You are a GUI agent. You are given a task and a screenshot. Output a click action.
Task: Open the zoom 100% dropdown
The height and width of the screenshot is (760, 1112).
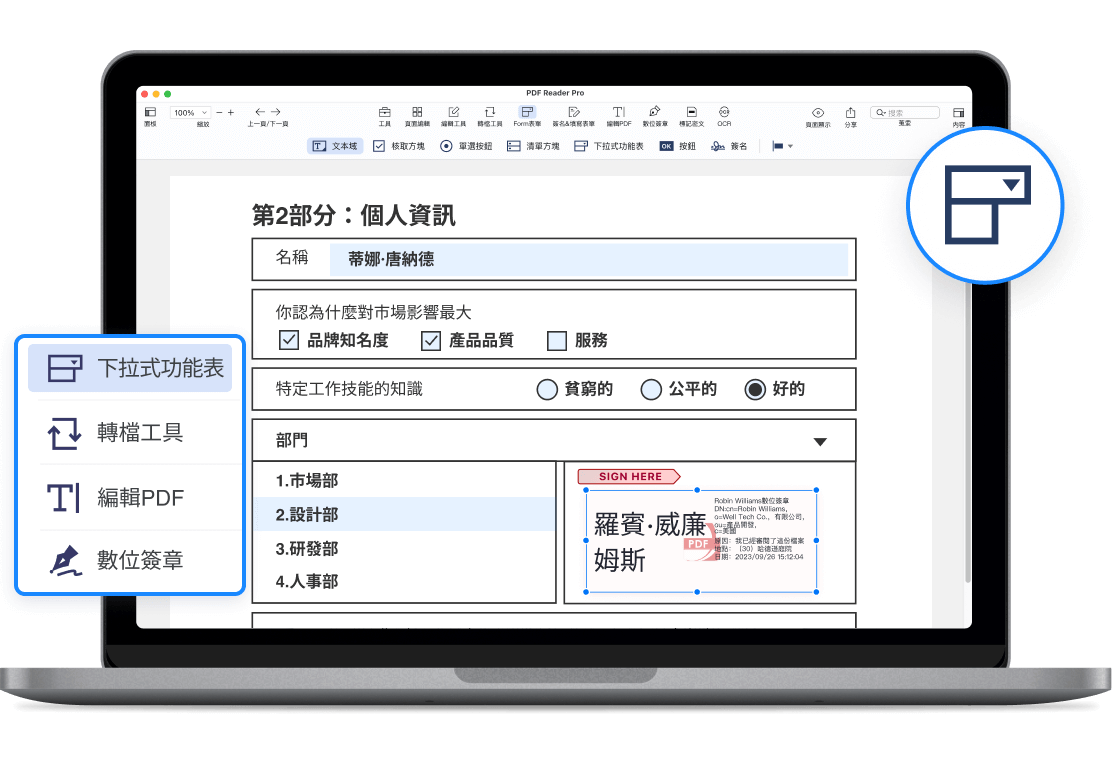click(x=190, y=113)
